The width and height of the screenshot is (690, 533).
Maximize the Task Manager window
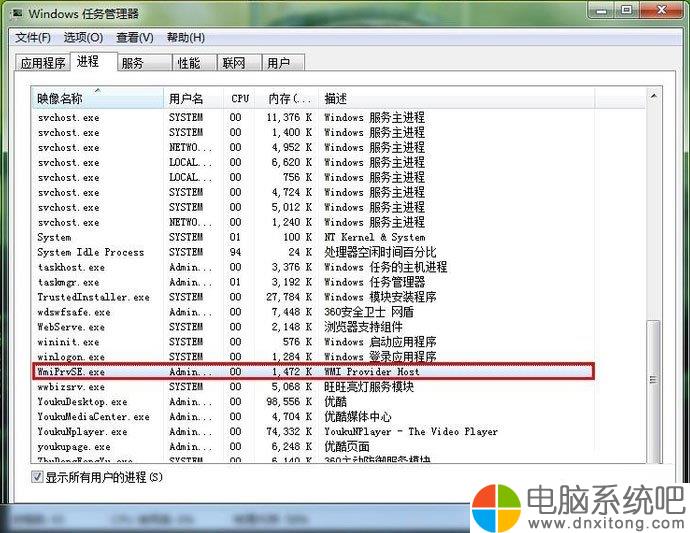626,11
